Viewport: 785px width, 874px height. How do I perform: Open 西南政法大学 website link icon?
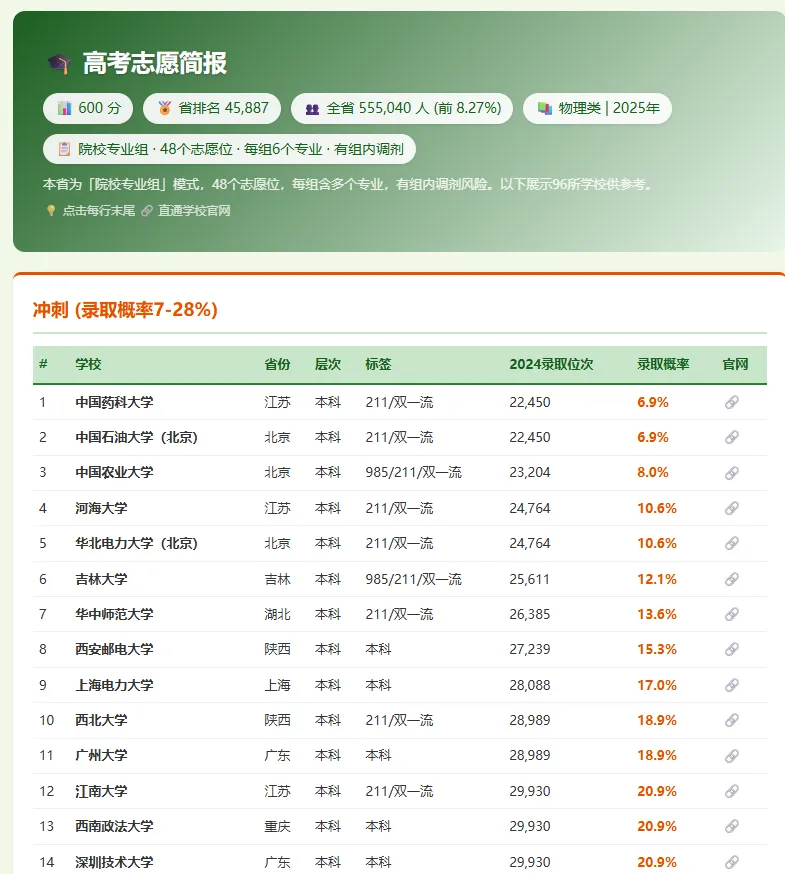coord(731,826)
